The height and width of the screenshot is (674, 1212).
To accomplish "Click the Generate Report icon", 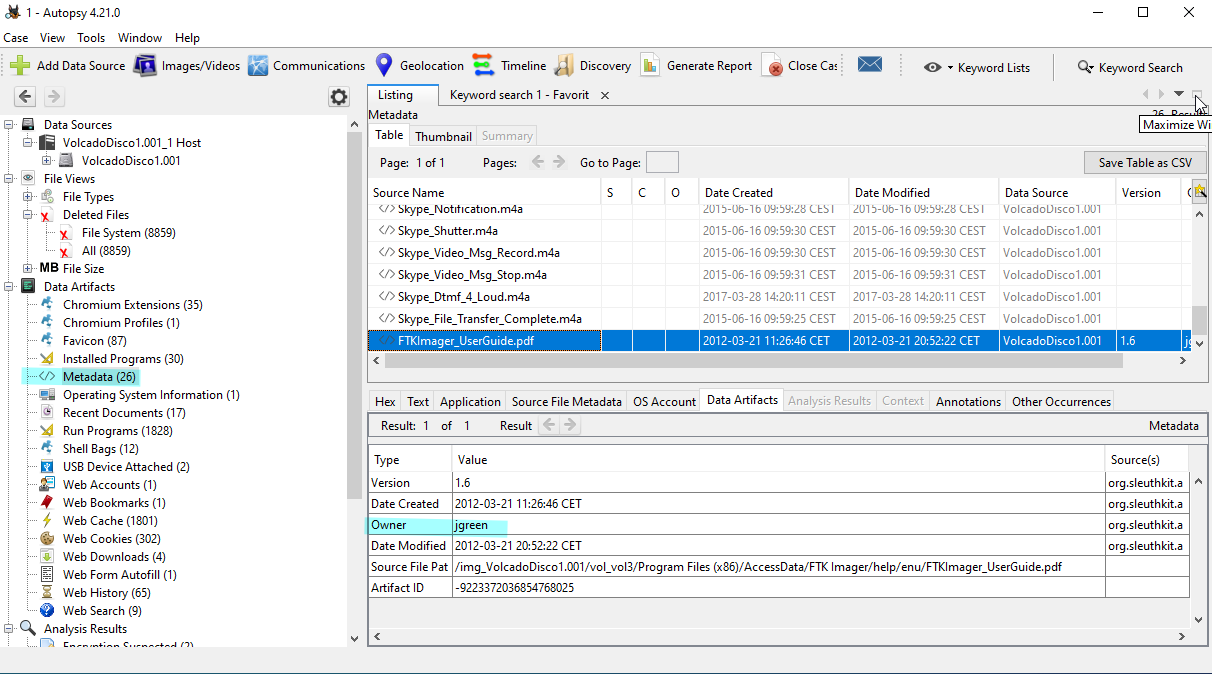I will (650, 66).
